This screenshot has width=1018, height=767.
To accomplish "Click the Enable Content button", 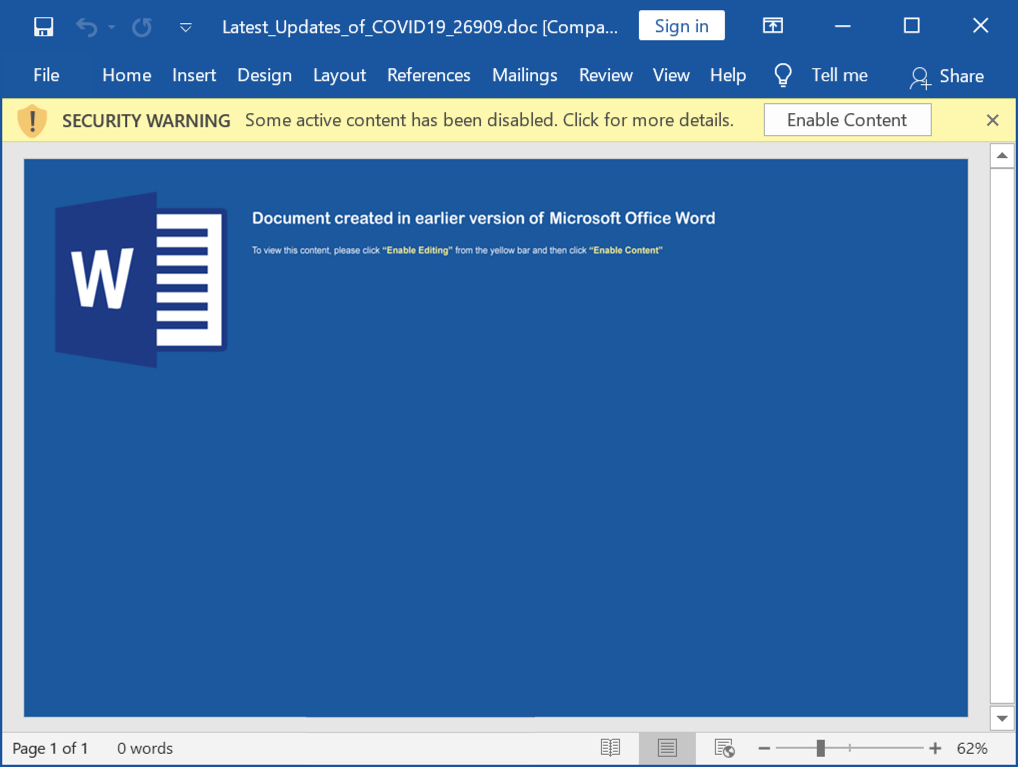I will click(x=847, y=120).
